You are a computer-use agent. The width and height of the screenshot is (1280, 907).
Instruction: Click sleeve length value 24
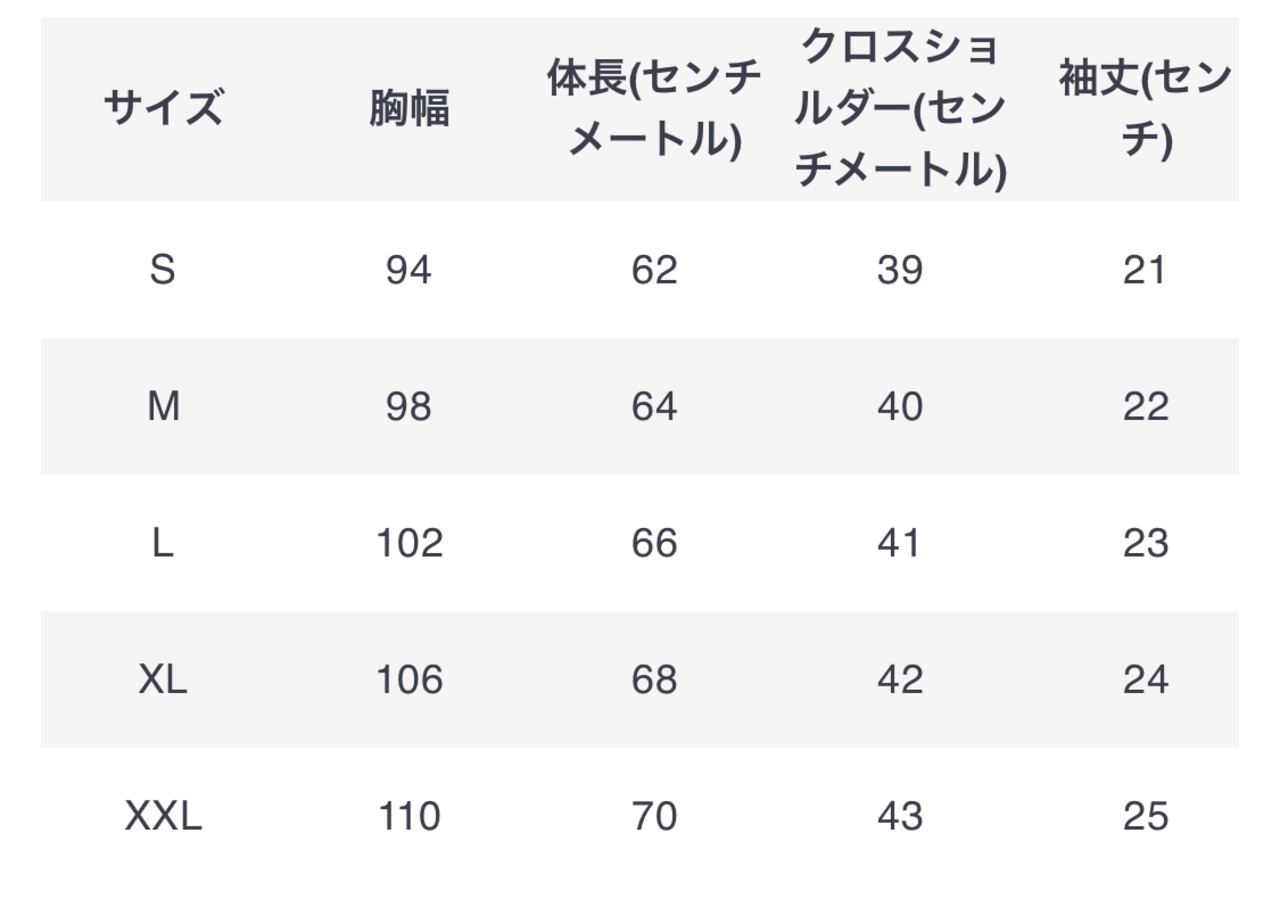click(x=1145, y=680)
